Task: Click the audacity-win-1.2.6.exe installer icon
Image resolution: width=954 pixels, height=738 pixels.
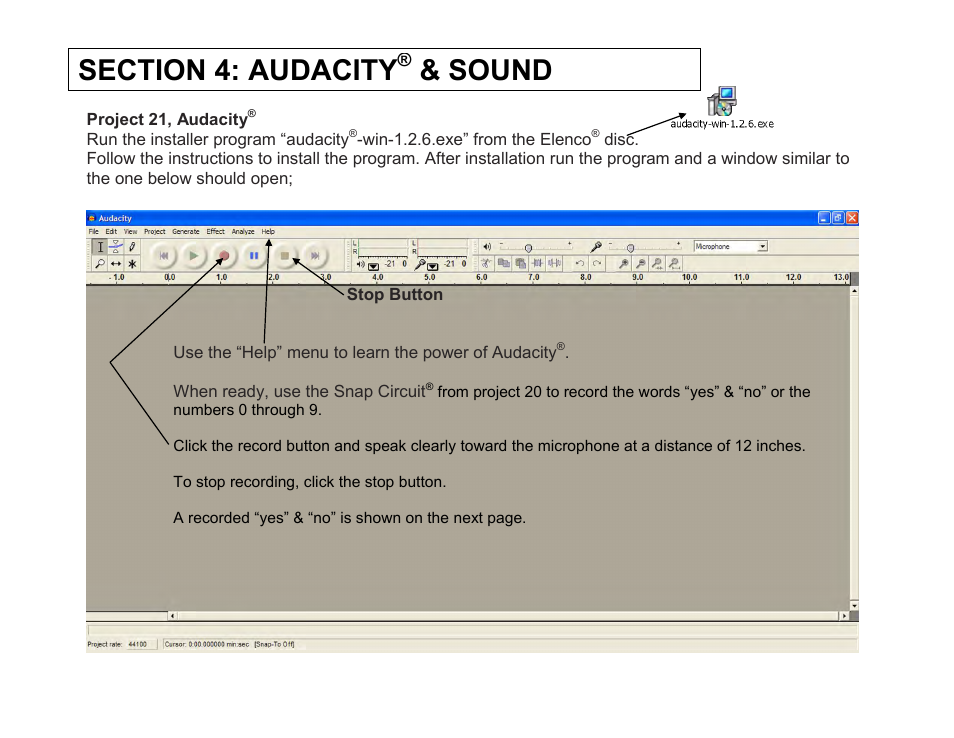Action: tap(722, 102)
